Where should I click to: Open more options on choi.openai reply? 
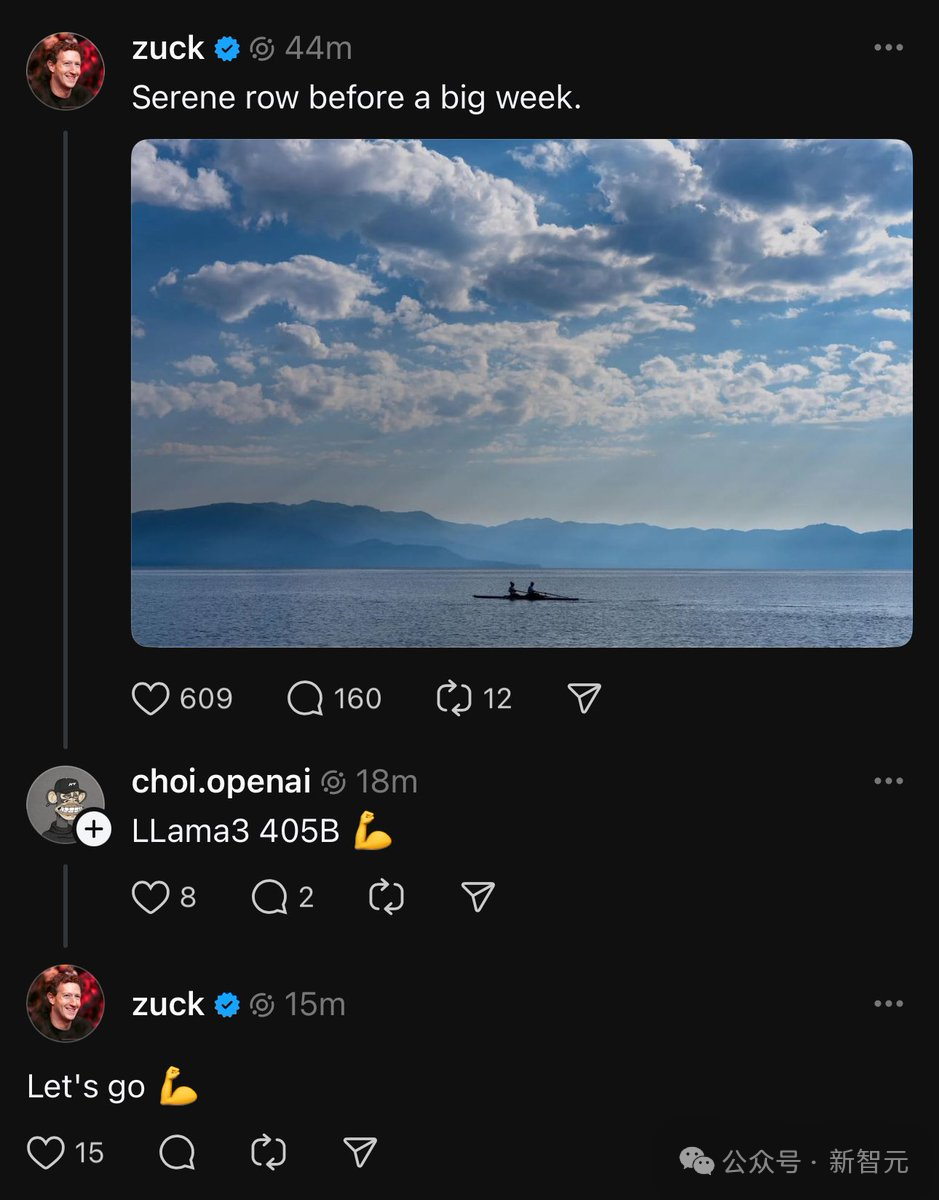point(888,781)
